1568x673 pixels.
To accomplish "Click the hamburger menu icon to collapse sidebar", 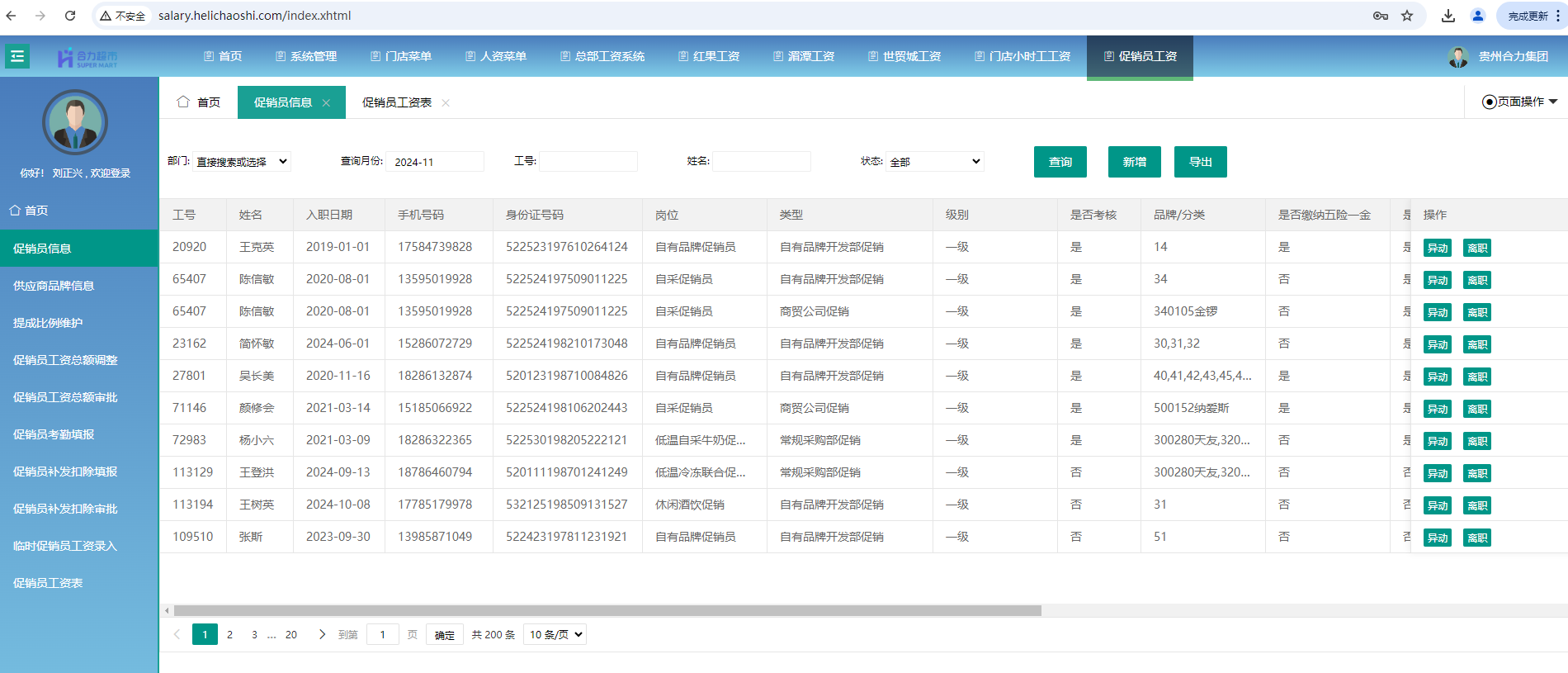I will coord(17,56).
